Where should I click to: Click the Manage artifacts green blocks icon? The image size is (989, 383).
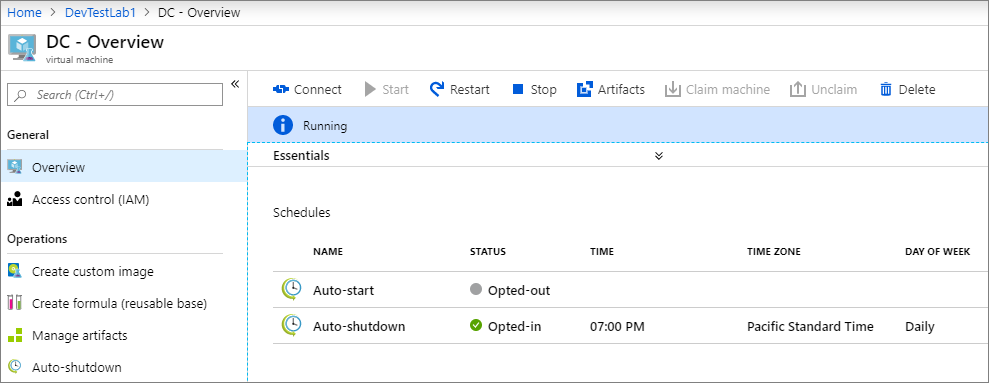click(15, 335)
